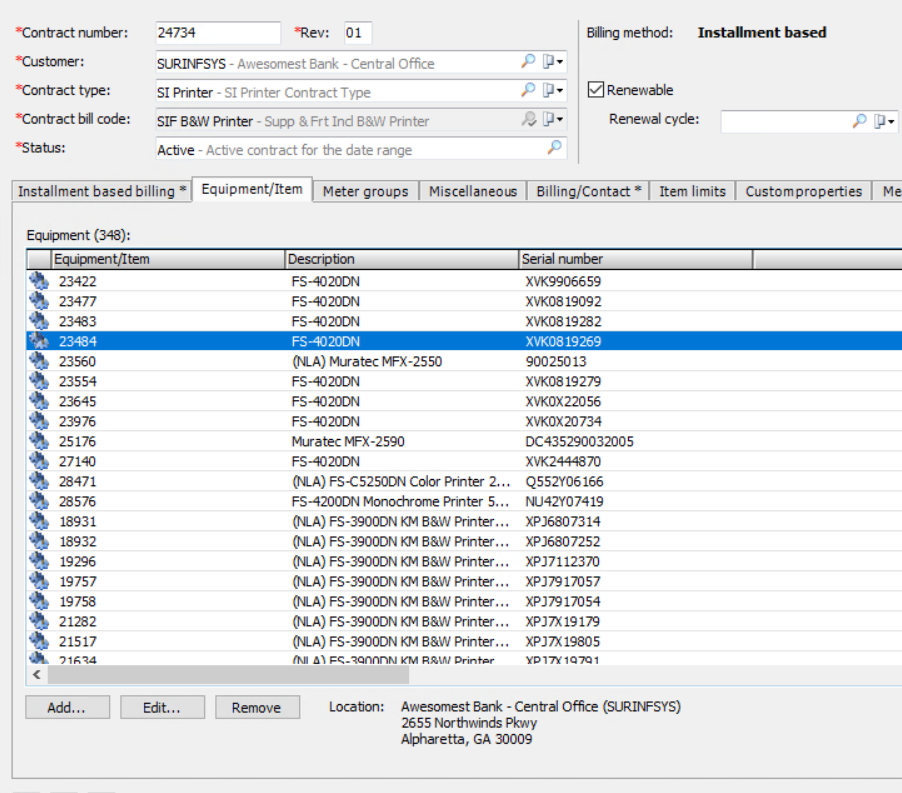Select the FS-4200DN Monochrome Printer description

(x=400, y=501)
